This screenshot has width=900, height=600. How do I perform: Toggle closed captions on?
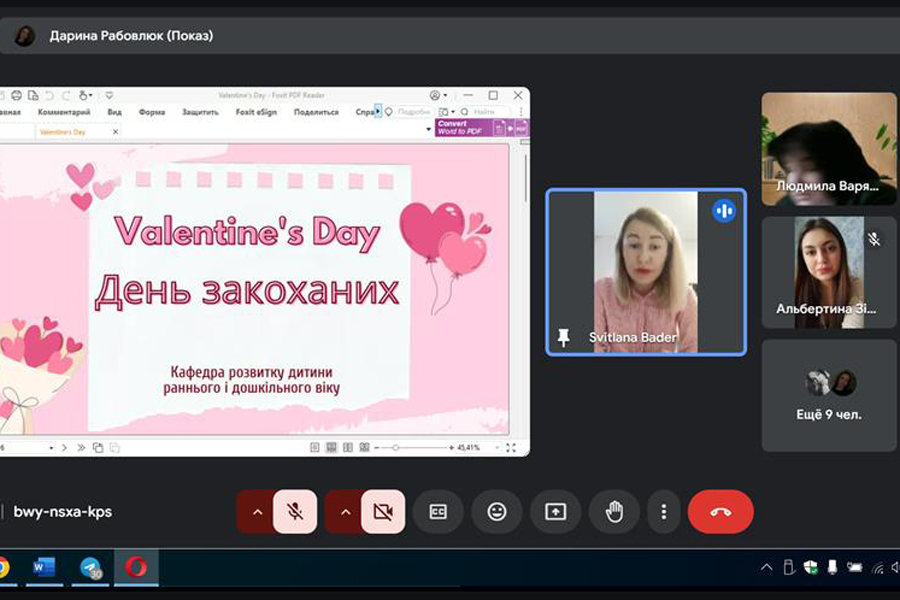[x=438, y=512]
